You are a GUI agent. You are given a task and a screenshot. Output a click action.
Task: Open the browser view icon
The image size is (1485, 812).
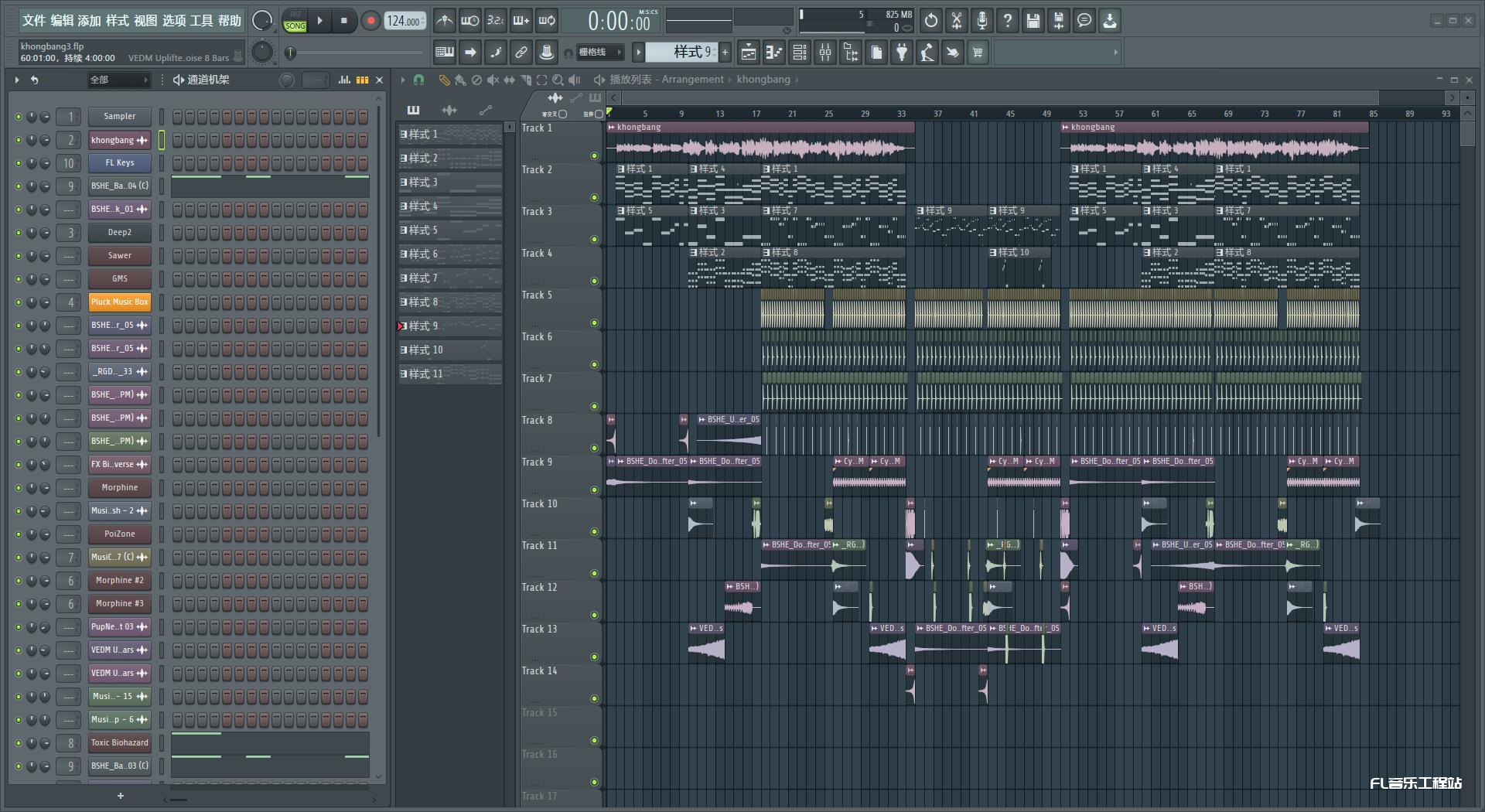(851, 53)
